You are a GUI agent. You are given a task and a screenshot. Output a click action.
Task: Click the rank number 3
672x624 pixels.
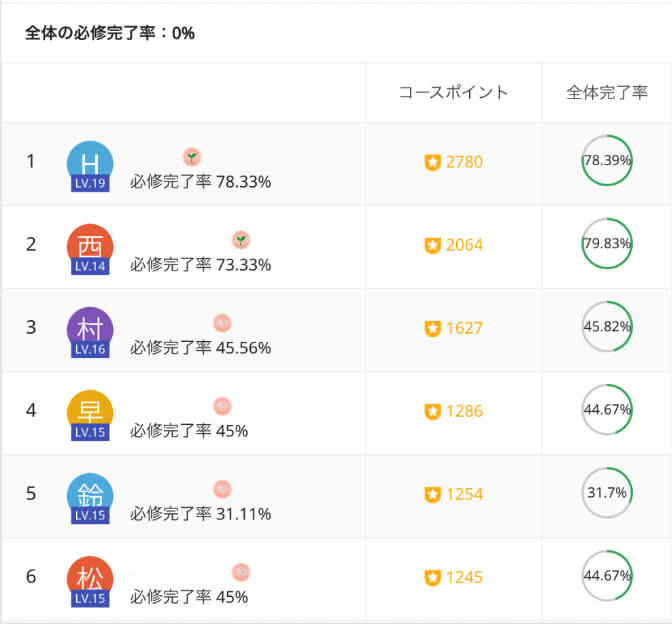31,328
